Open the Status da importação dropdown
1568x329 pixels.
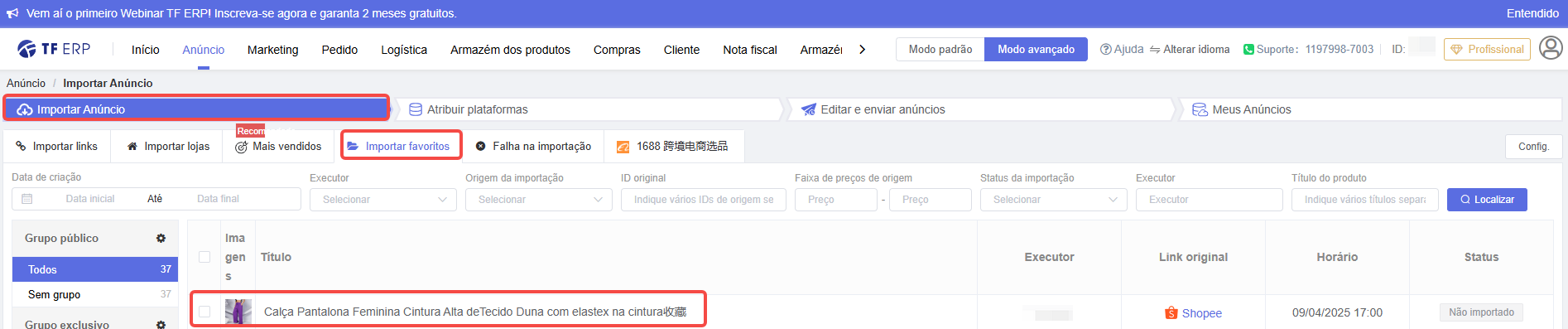point(1054,200)
